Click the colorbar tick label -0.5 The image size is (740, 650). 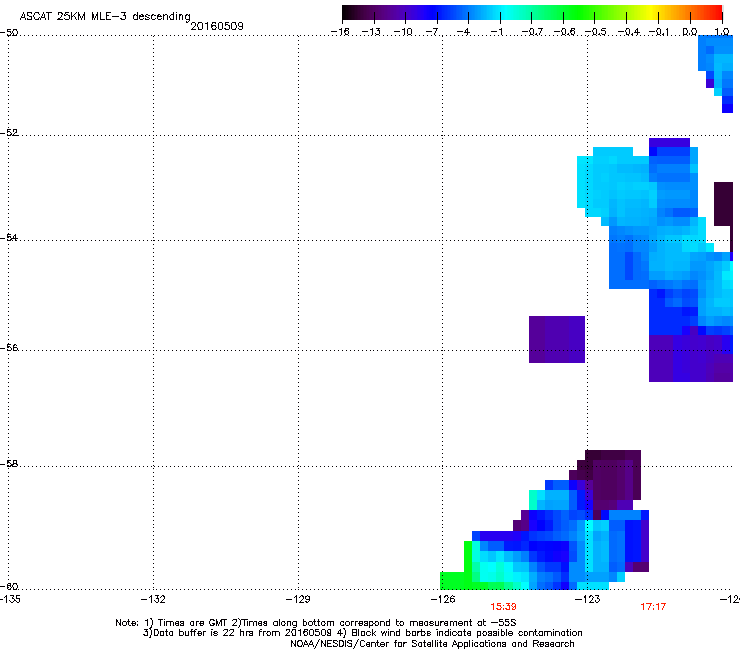pyautogui.click(x=596, y=32)
